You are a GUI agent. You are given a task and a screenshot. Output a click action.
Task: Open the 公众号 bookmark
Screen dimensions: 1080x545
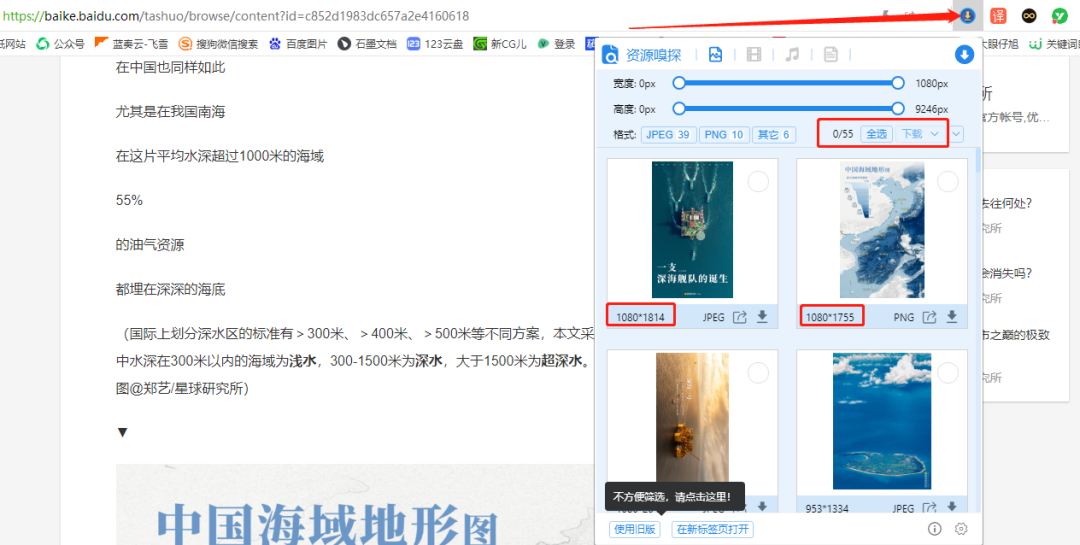(x=60, y=44)
